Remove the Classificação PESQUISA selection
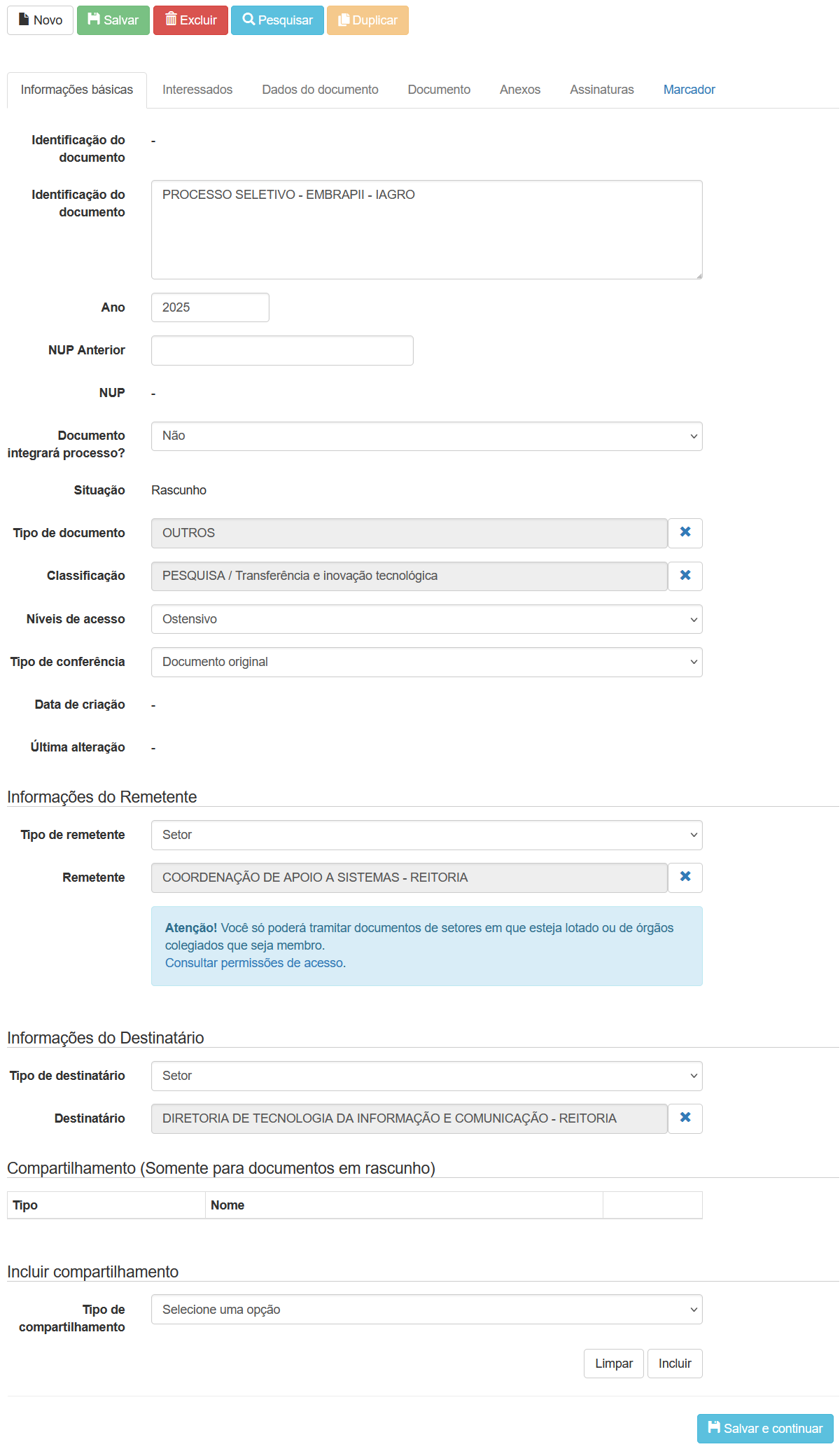This screenshot has height=1449, width=840. [685, 576]
